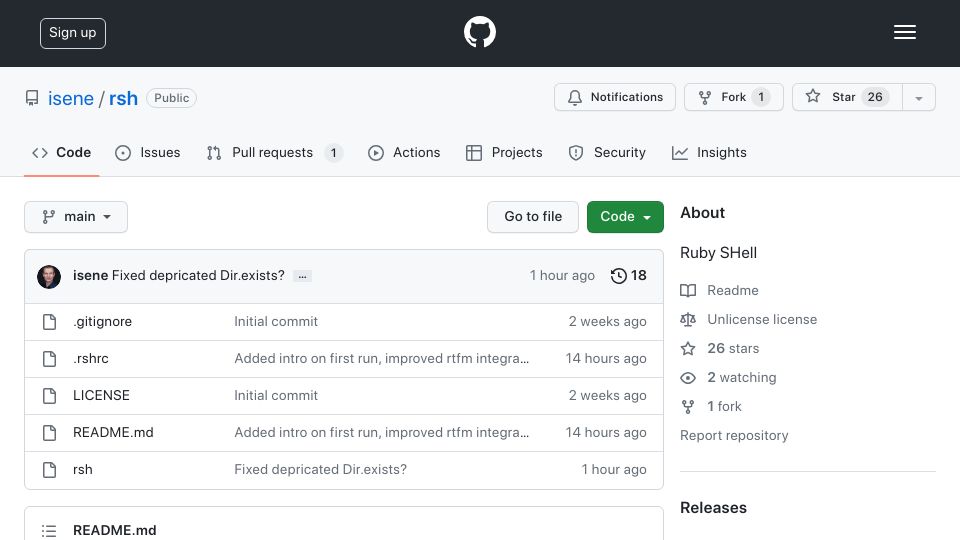The width and height of the screenshot is (960, 540).
Task: Click Readme link in About section
Action: (733, 290)
